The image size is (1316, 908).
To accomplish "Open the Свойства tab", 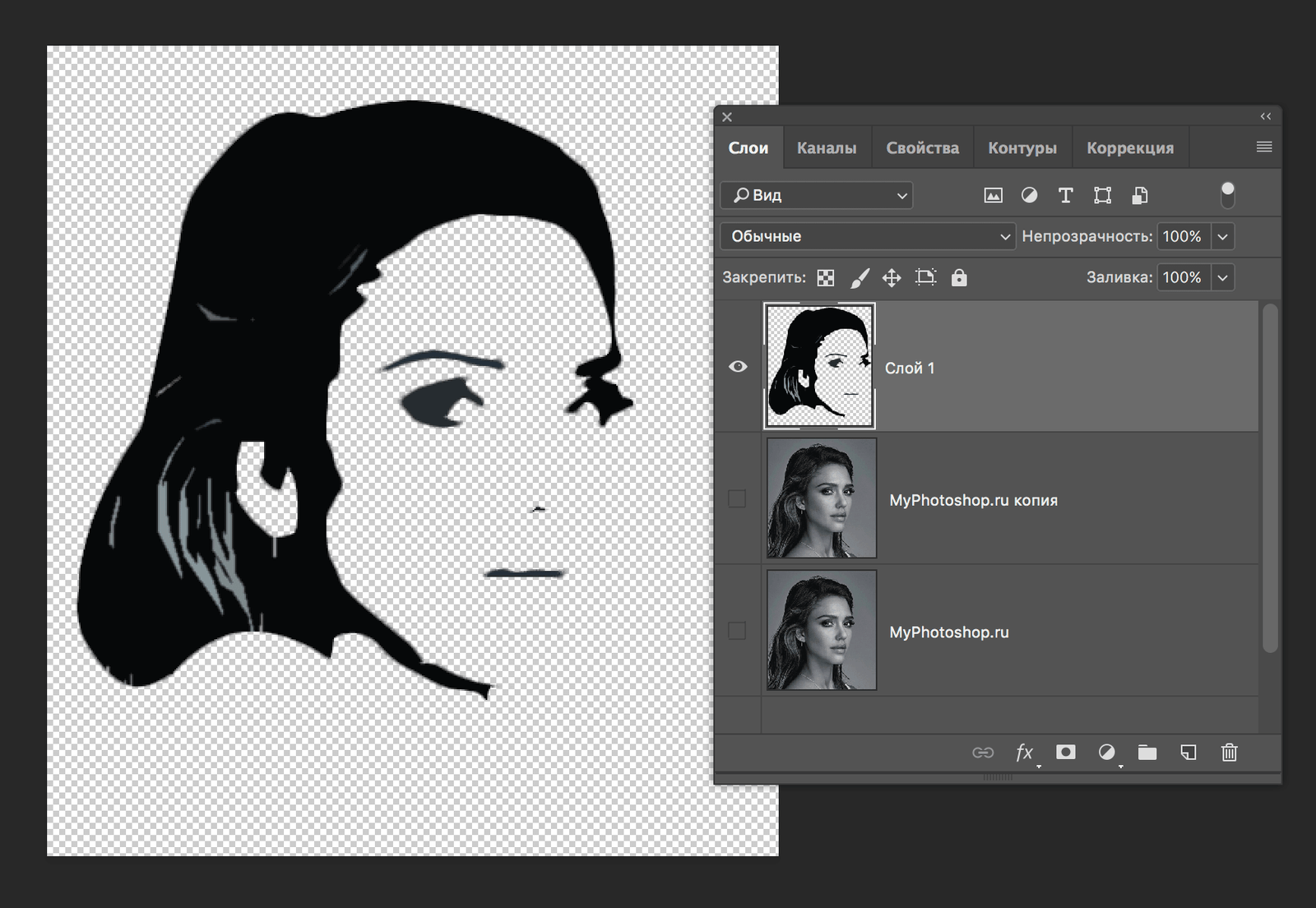I will [922, 148].
